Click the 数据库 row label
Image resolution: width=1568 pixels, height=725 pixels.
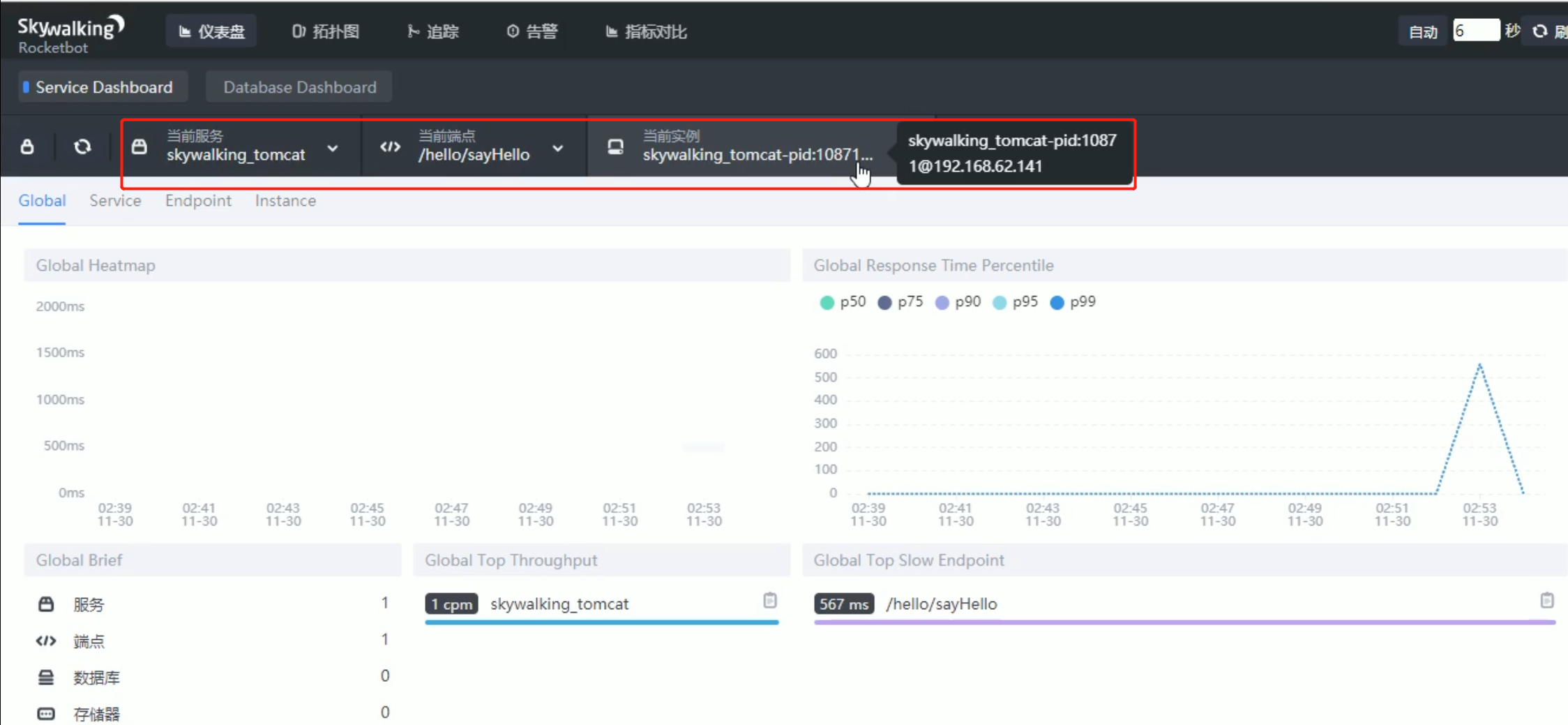(x=96, y=678)
